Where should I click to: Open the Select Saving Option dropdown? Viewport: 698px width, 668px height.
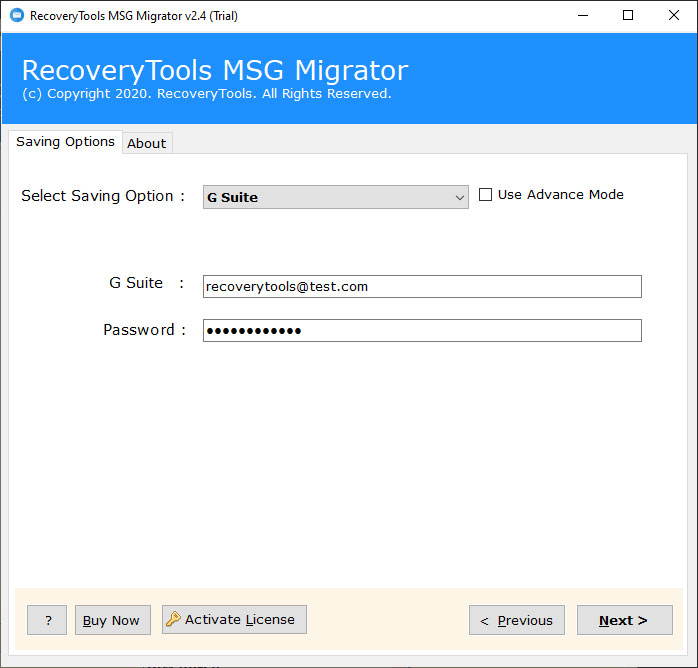point(336,197)
